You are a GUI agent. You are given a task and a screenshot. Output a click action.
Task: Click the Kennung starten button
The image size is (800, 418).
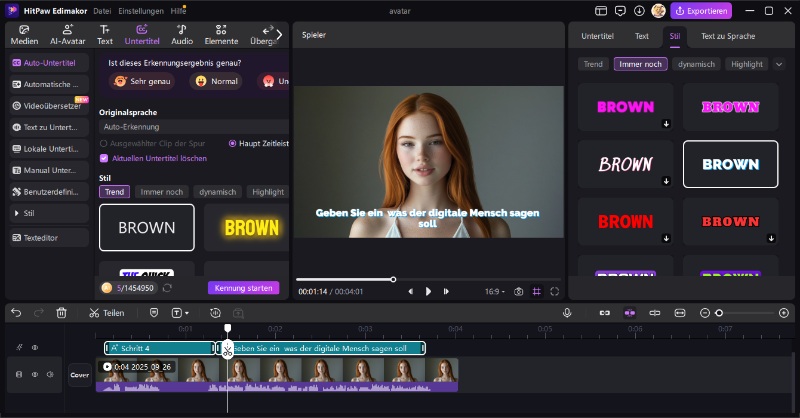point(243,288)
